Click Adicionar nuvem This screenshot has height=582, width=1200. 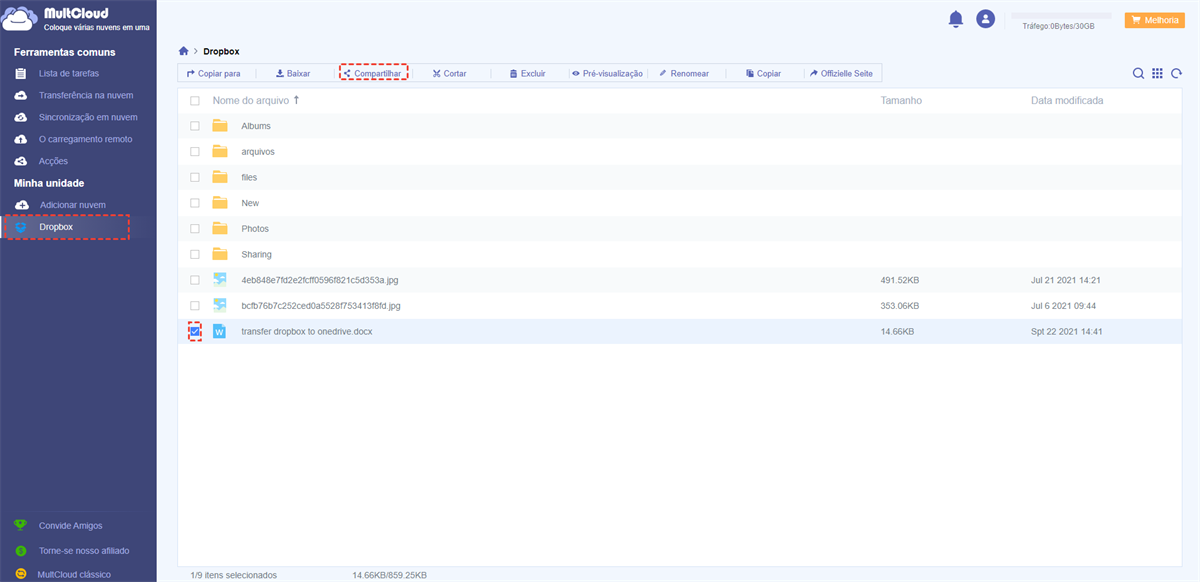tap(73, 205)
